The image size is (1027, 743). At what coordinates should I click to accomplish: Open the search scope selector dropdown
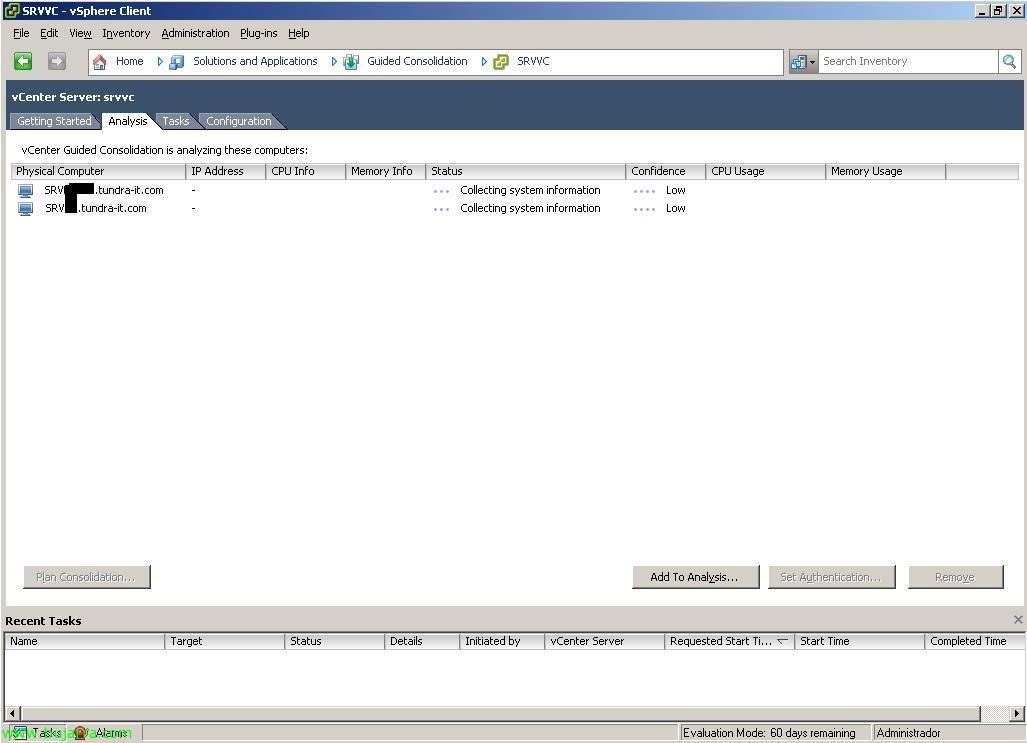803,62
